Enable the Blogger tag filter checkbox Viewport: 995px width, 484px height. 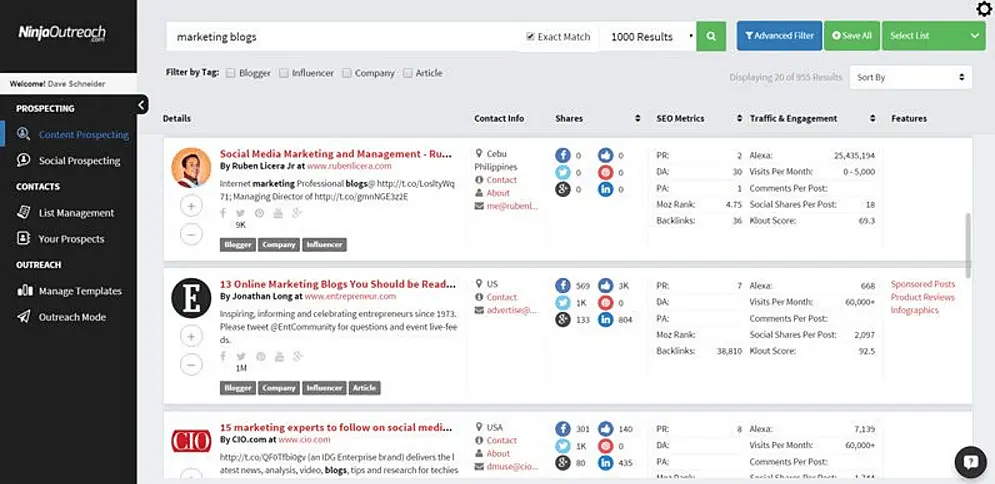(x=231, y=73)
